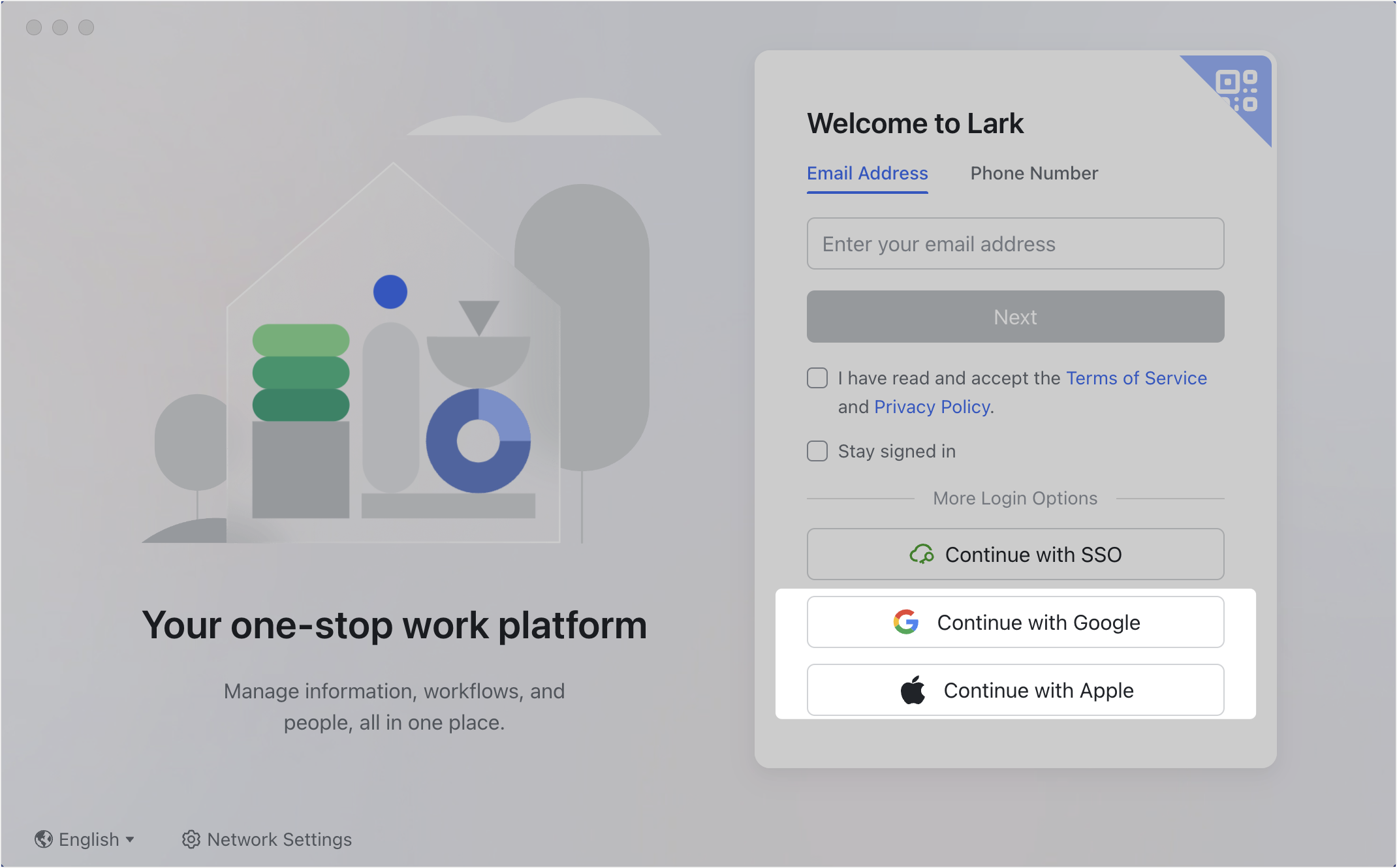Click the Network Settings gear icon
The height and width of the screenshot is (868, 1397).
pyautogui.click(x=191, y=839)
